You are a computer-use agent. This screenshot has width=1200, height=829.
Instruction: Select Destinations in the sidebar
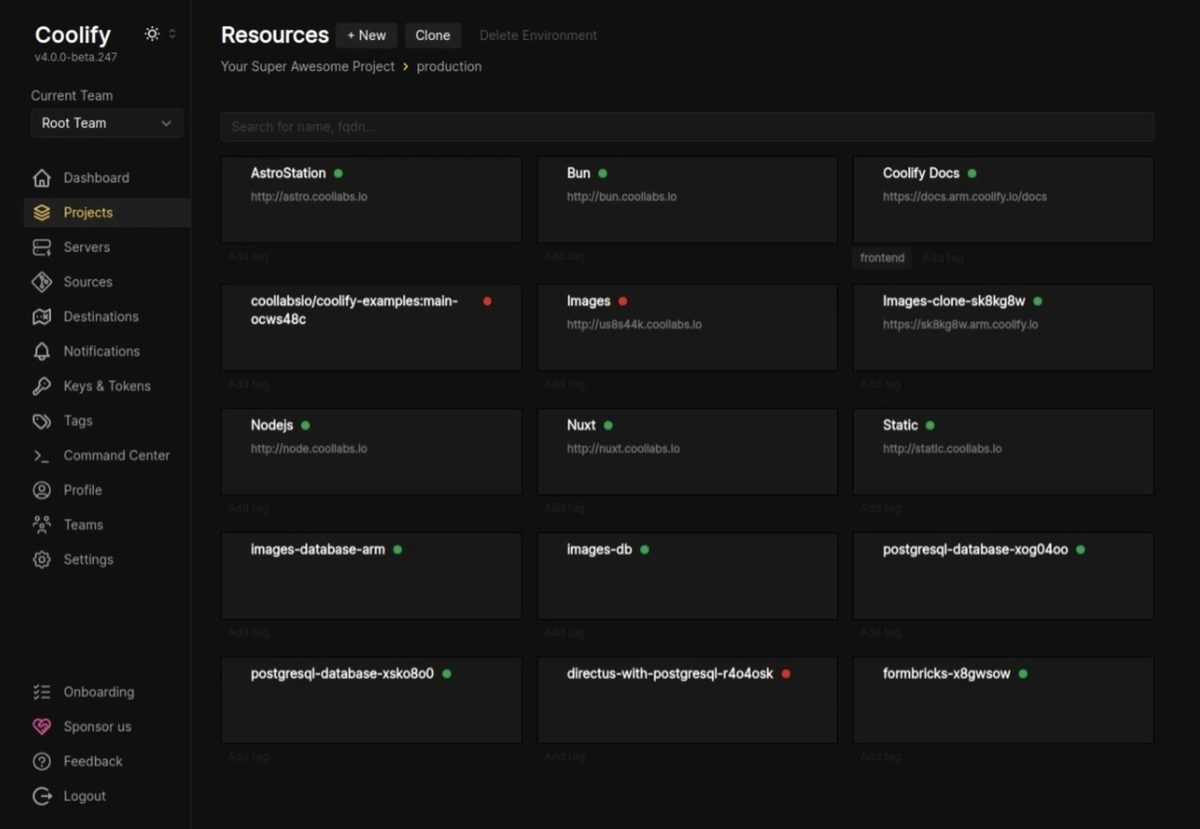pyautogui.click(x=107, y=317)
